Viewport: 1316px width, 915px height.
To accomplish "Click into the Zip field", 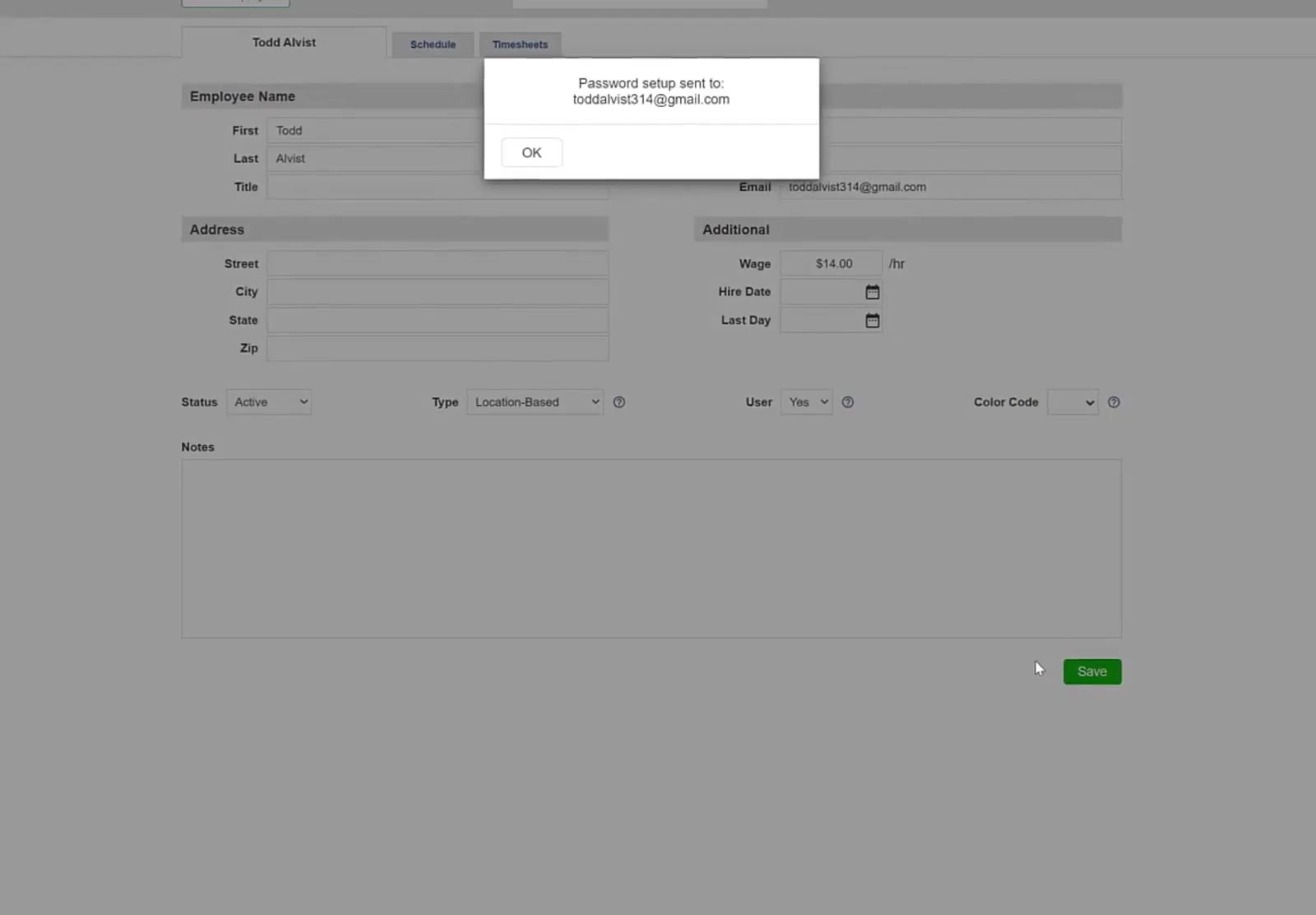I will click(x=438, y=348).
